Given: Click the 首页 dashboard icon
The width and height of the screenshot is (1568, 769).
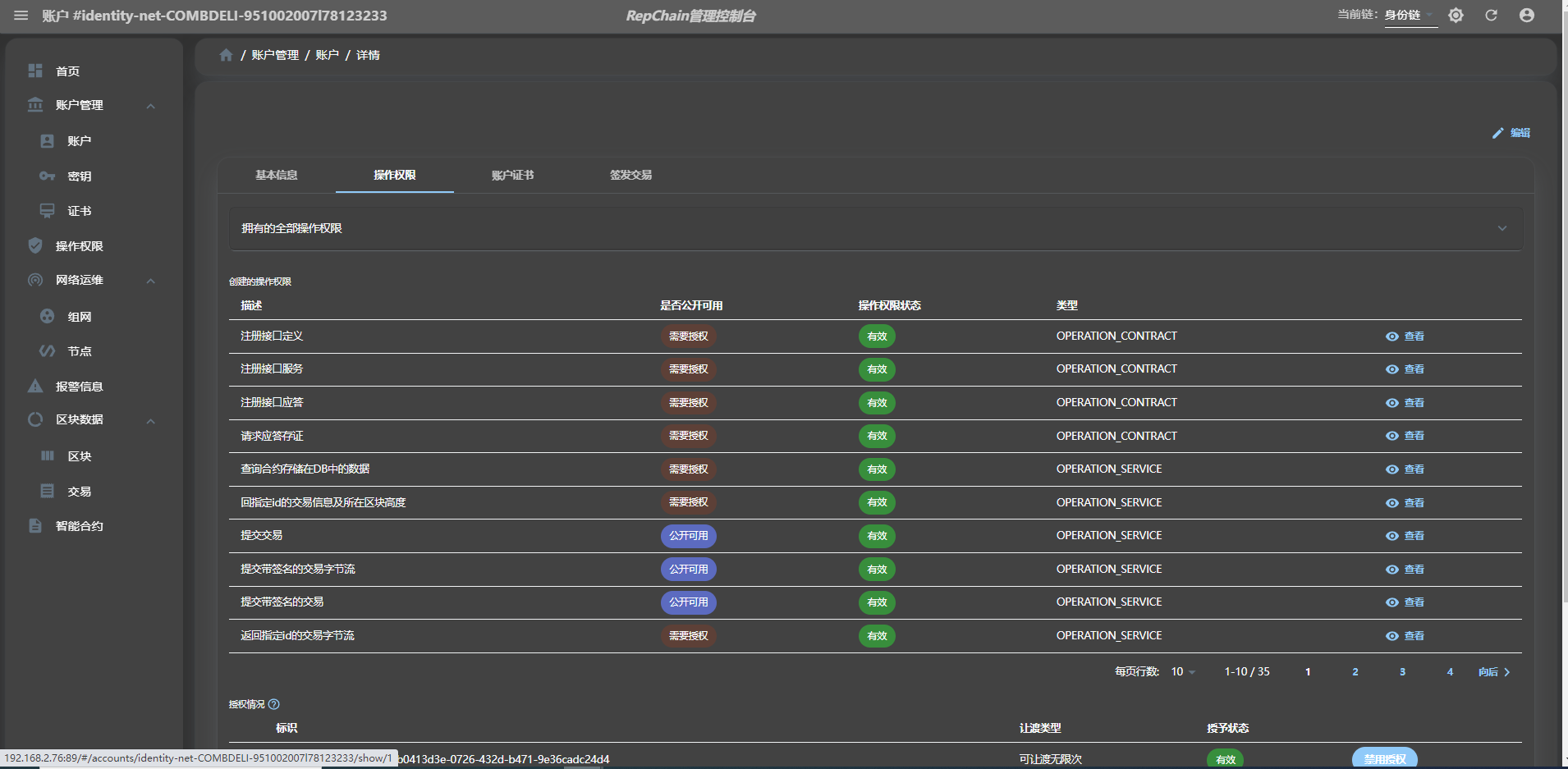Looking at the screenshot, I should (x=35, y=71).
